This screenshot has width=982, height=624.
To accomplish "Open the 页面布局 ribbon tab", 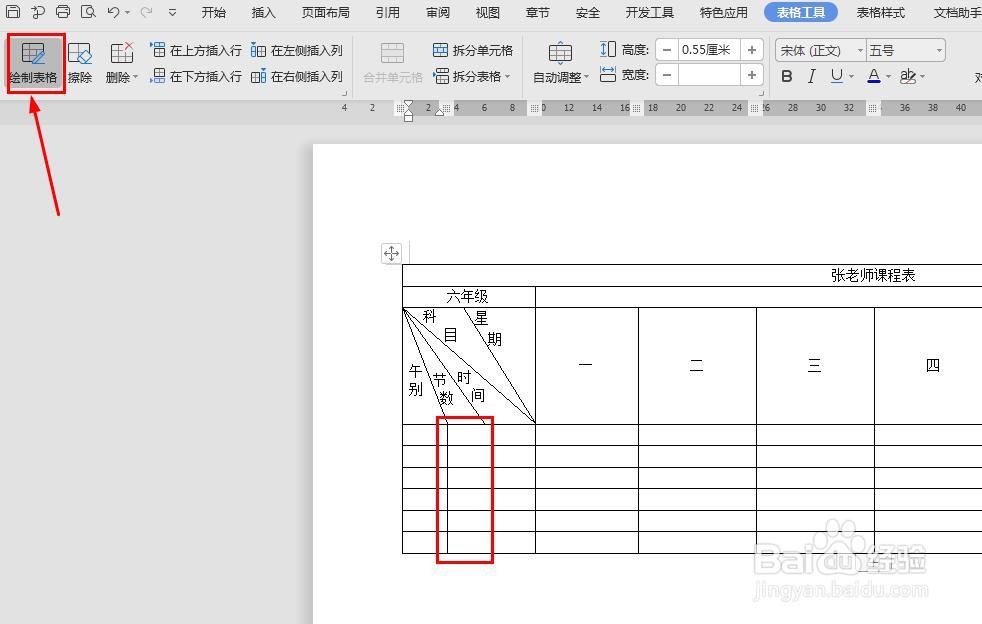I will [x=325, y=12].
